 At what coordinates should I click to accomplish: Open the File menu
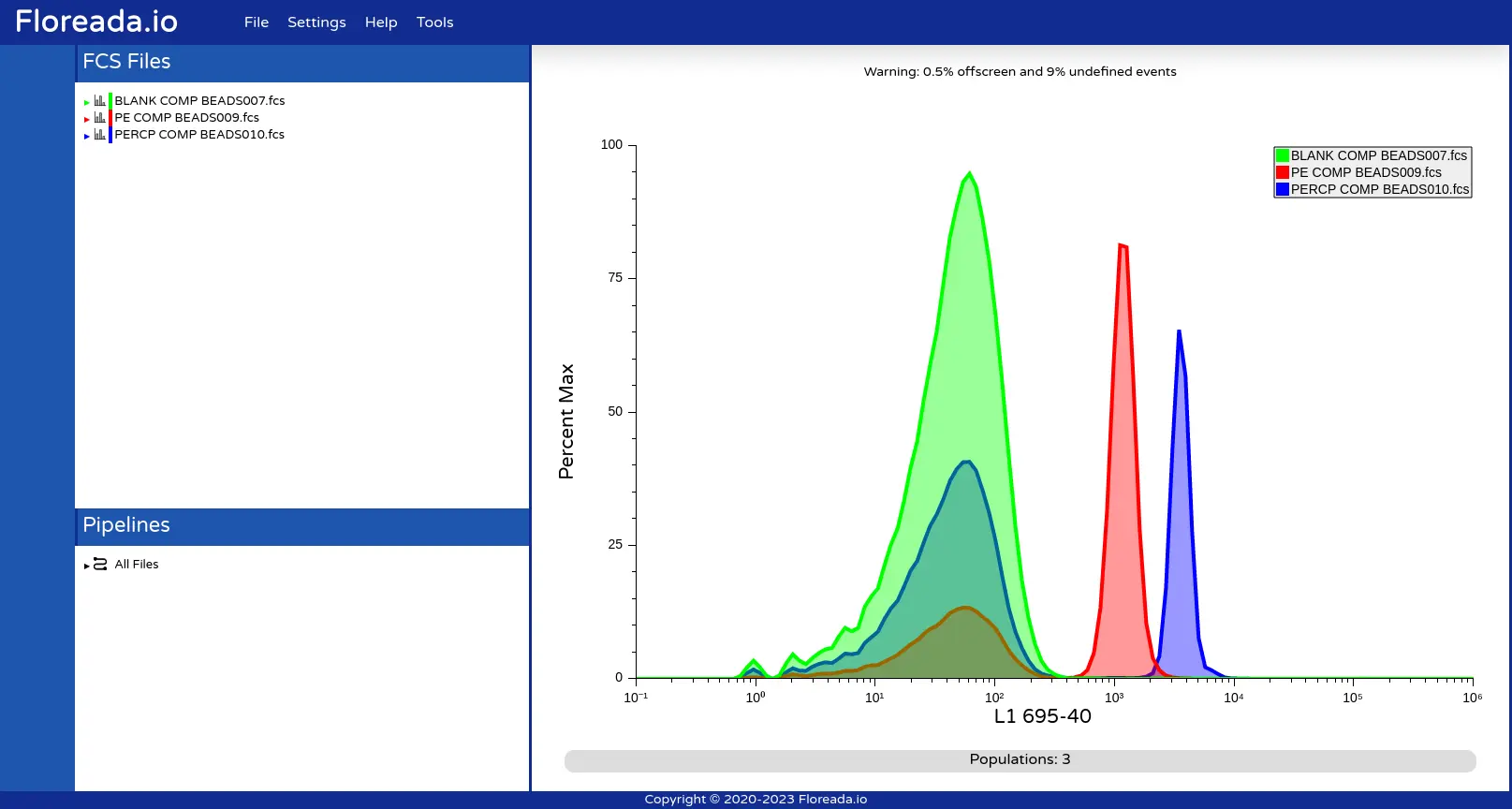point(256,22)
